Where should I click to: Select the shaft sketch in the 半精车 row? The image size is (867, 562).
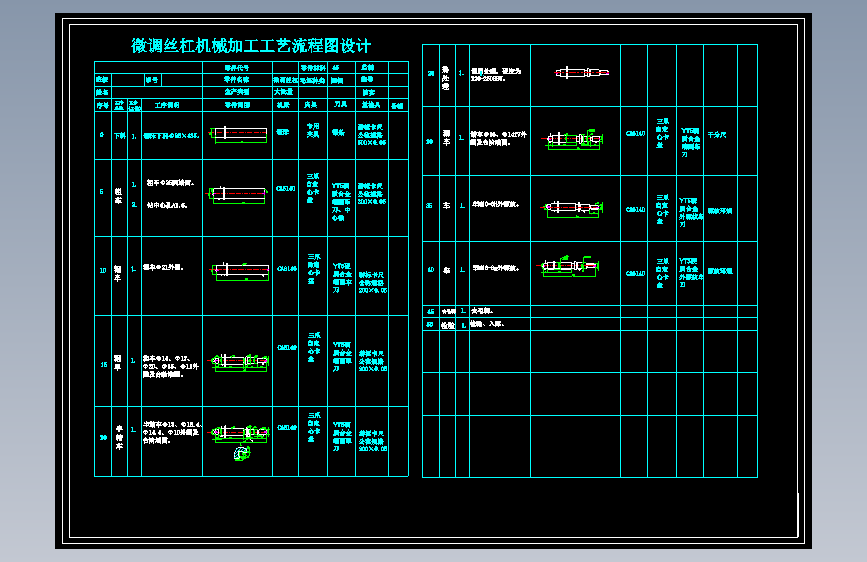click(x=239, y=433)
